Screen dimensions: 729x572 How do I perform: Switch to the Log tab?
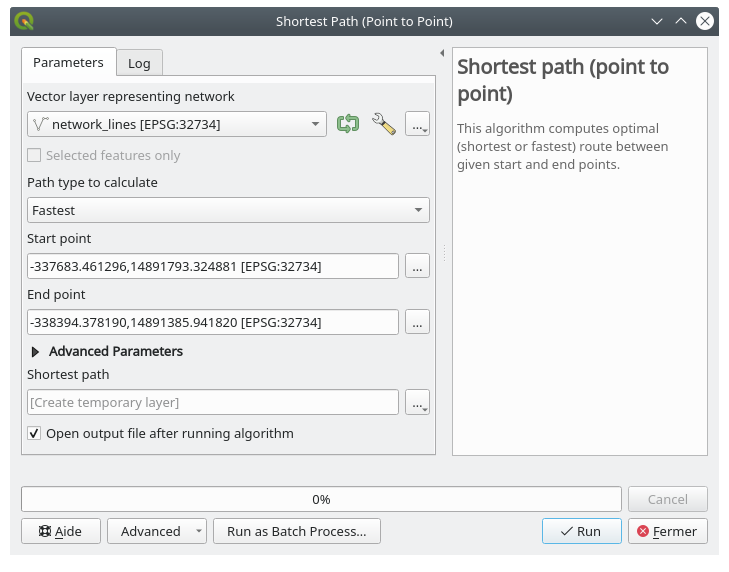(139, 63)
